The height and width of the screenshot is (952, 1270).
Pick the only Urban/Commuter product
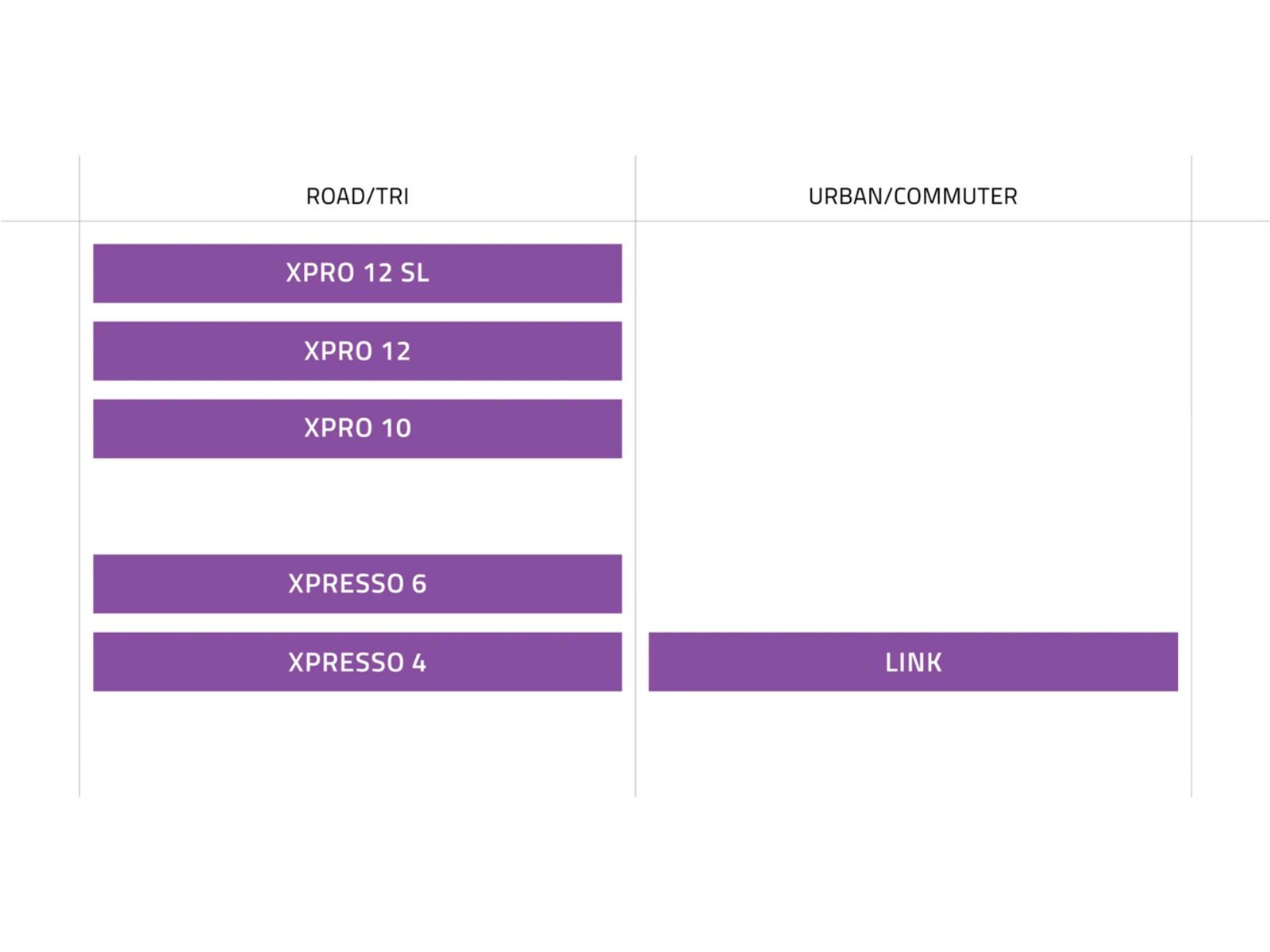tap(913, 662)
